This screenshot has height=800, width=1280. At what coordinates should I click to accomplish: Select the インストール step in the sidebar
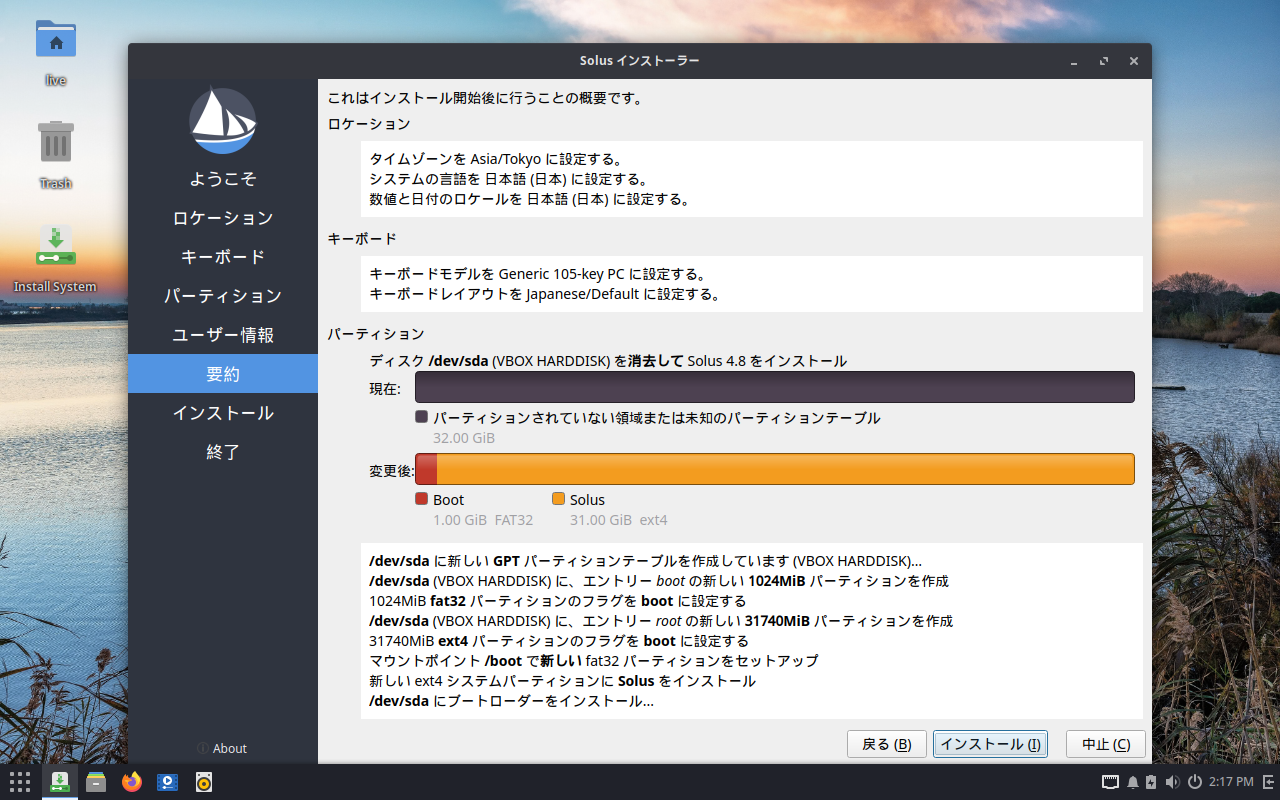223,413
